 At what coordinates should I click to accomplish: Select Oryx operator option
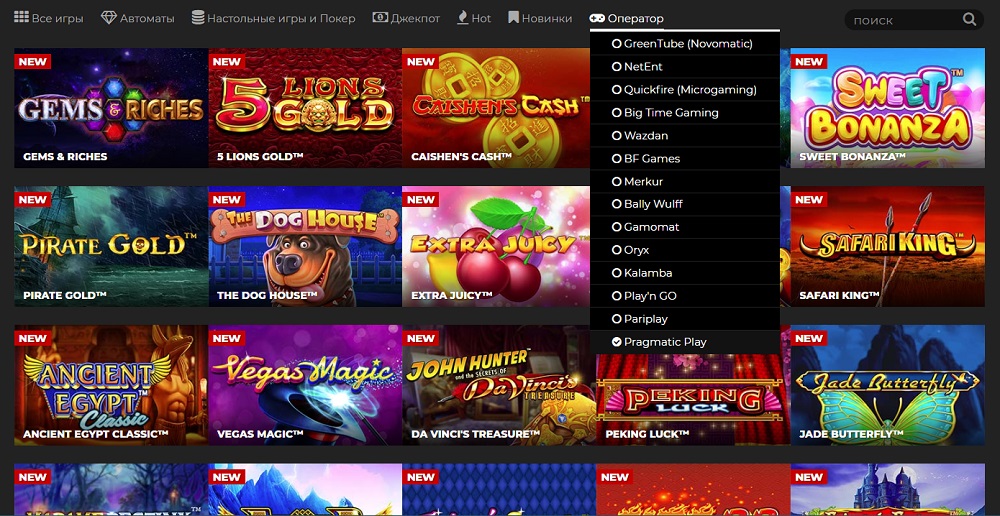(685, 250)
